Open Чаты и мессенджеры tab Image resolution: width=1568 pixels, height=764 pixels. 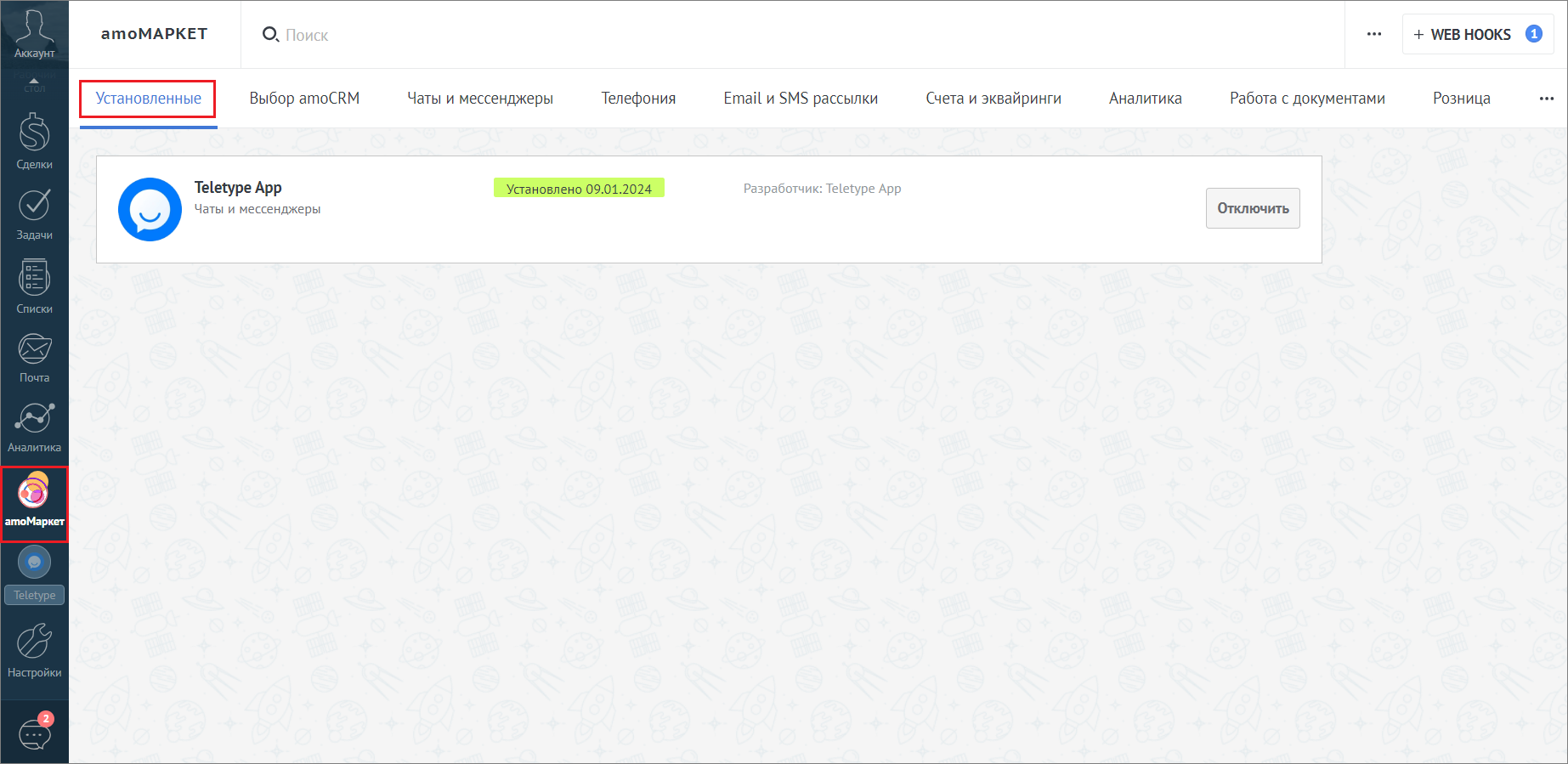[480, 99]
